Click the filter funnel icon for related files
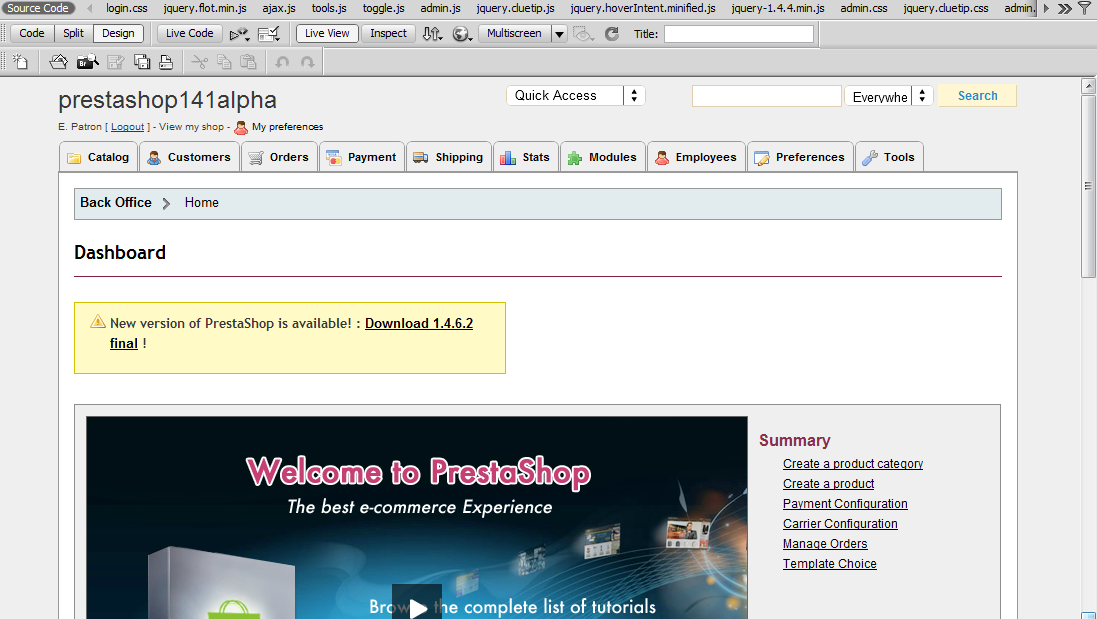The width and height of the screenshot is (1097, 619). click(1085, 8)
